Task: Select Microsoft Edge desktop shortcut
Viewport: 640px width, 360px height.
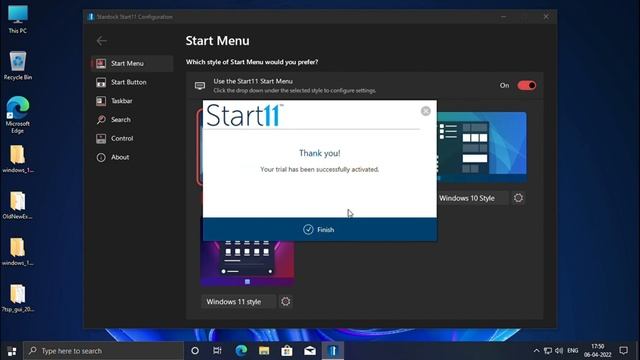Action: coord(18,115)
